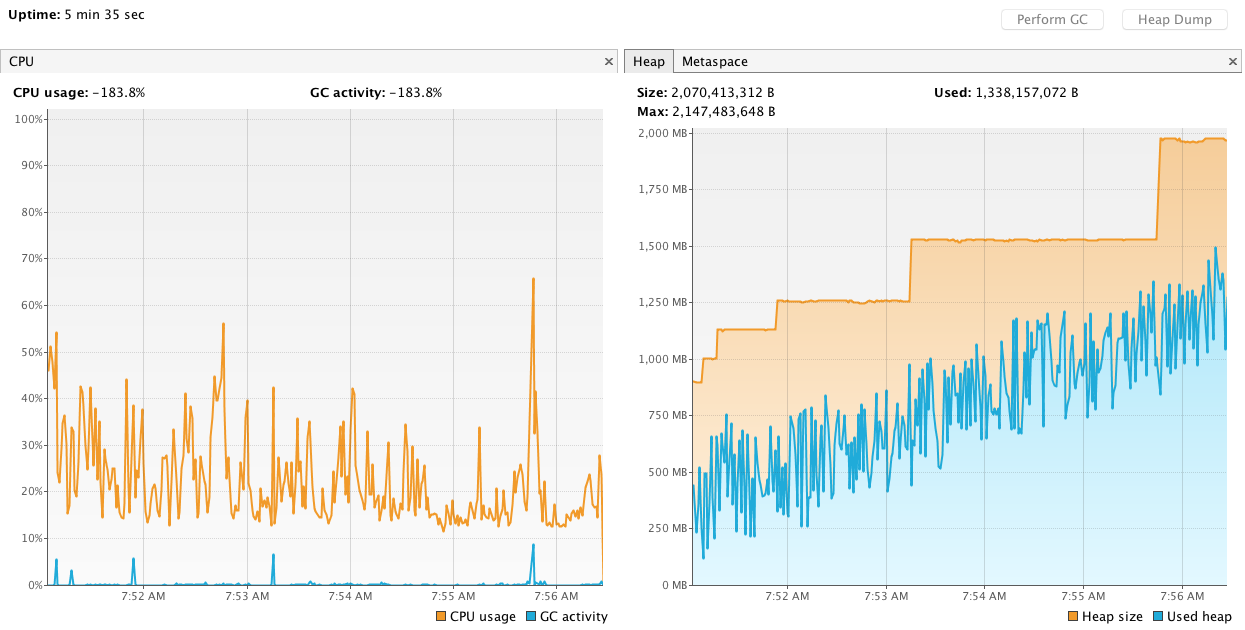Image resolution: width=1245 pixels, height=630 pixels.
Task: Close the Heap chart panel
Action: point(1232,61)
